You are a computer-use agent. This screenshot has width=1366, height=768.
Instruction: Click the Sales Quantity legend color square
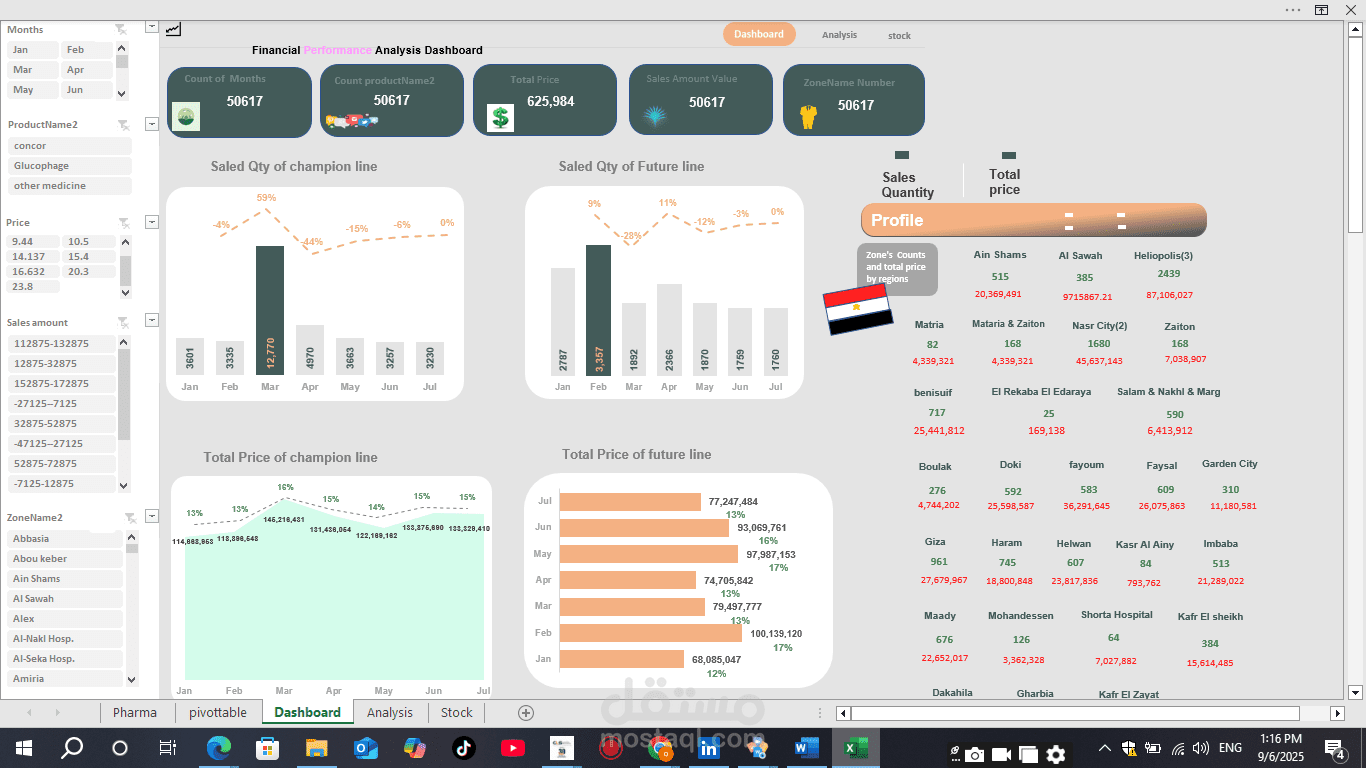pos(902,155)
